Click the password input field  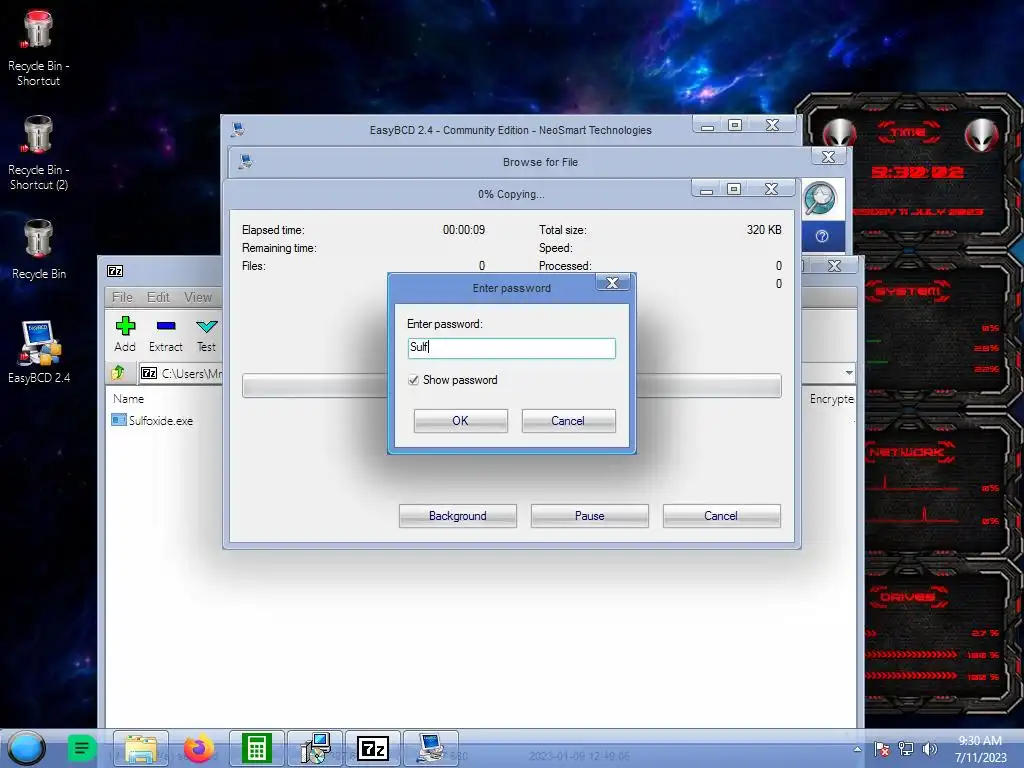tap(511, 348)
